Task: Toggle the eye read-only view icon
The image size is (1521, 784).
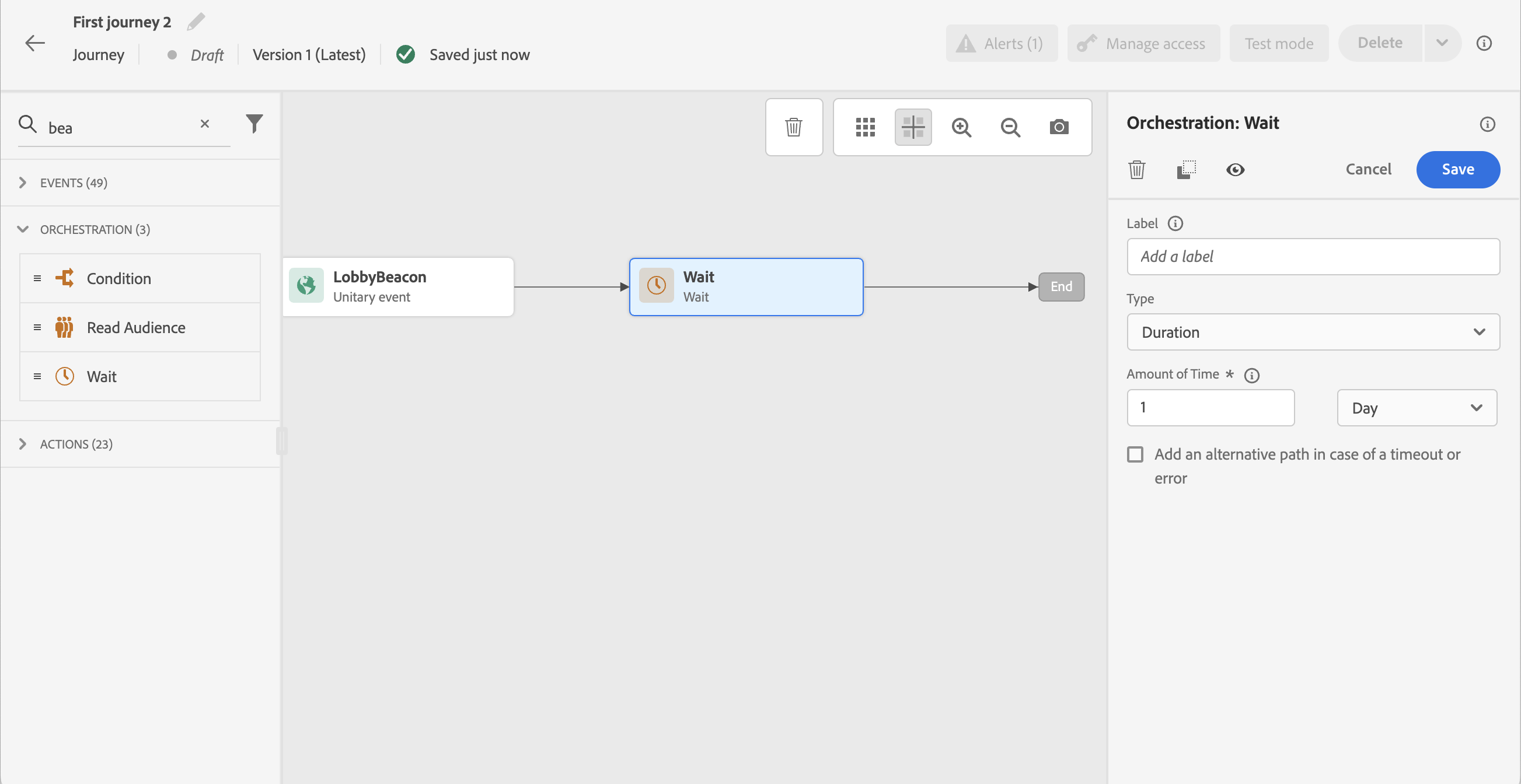Action: 1234,170
